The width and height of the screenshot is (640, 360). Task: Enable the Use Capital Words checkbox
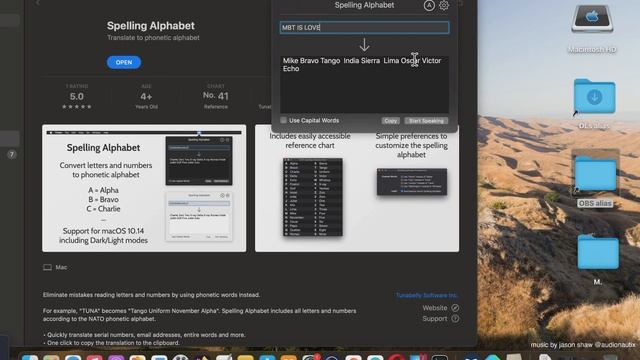[x=283, y=120]
